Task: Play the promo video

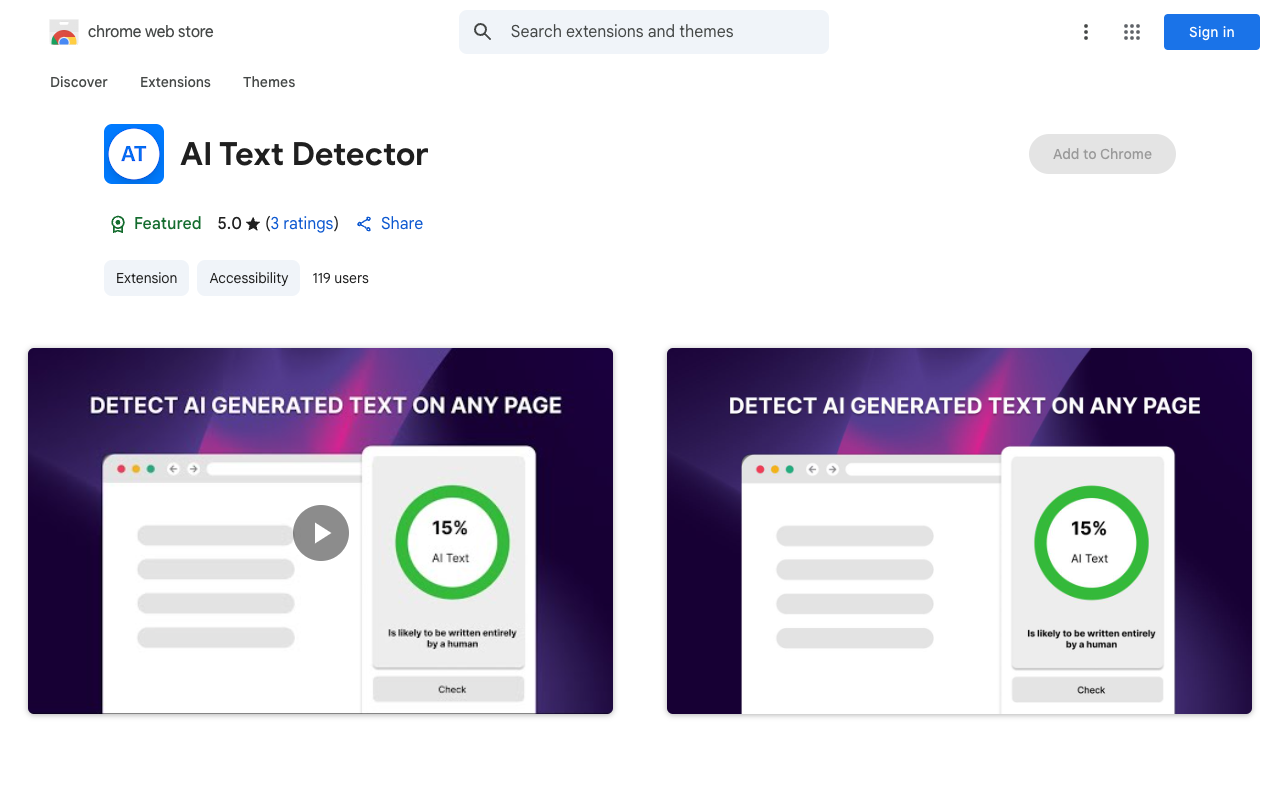Action: pos(321,533)
